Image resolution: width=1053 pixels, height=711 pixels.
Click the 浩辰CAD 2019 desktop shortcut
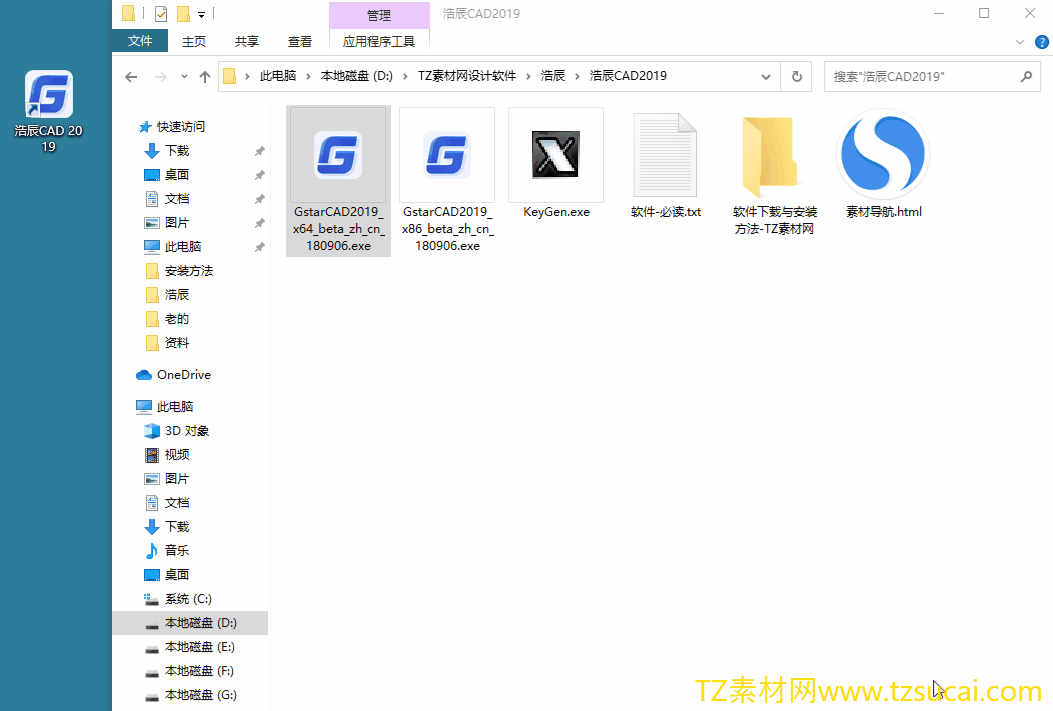(48, 111)
